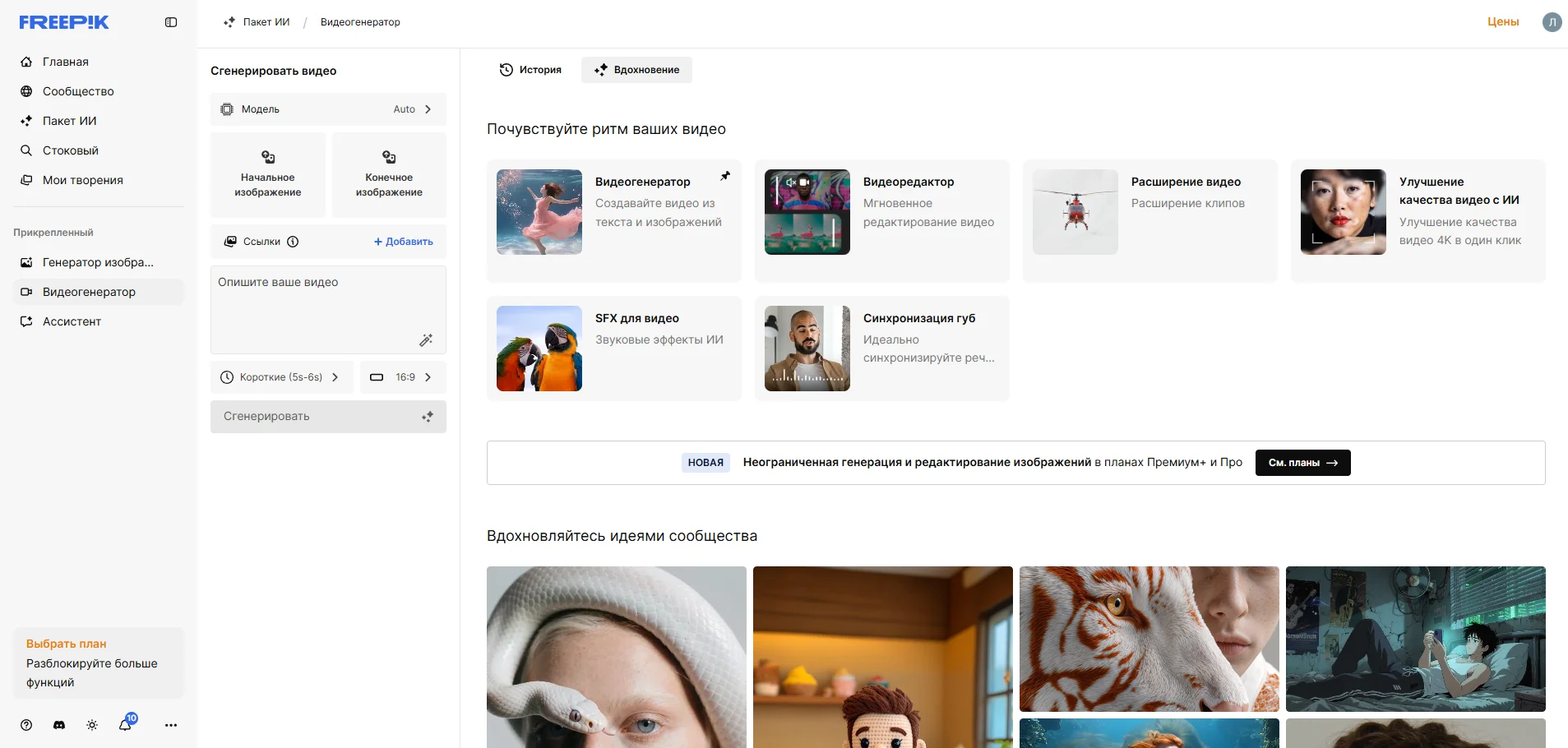Image resolution: width=1568 pixels, height=748 pixels.
Task: Open the Цены pricing link
Action: 1503,22
